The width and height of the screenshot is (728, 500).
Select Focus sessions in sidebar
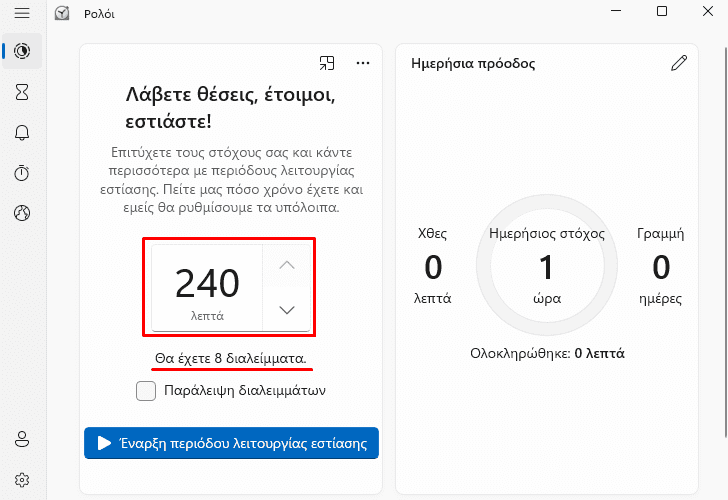[x=22, y=51]
